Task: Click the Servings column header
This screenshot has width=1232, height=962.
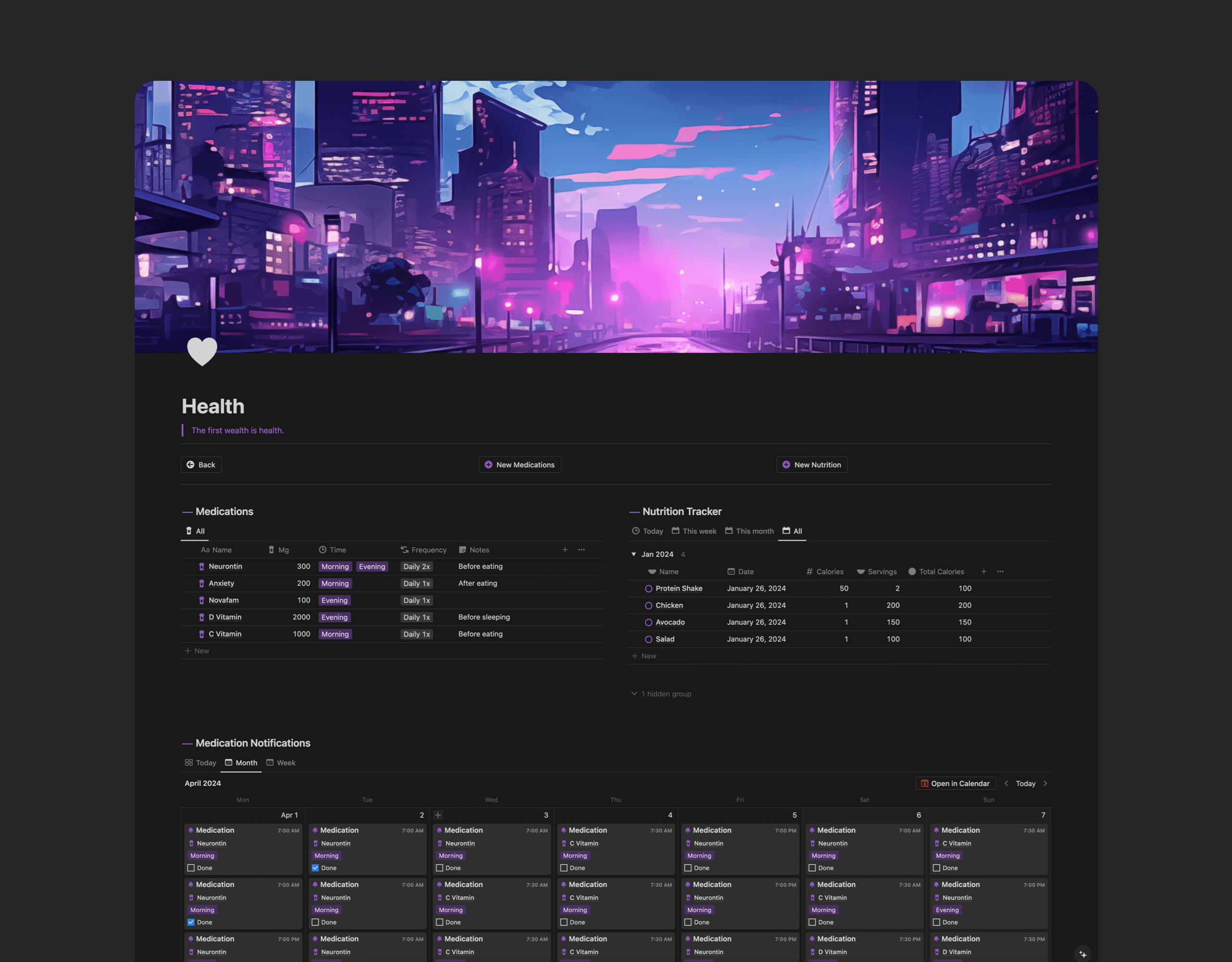Action: [x=877, y=572]
